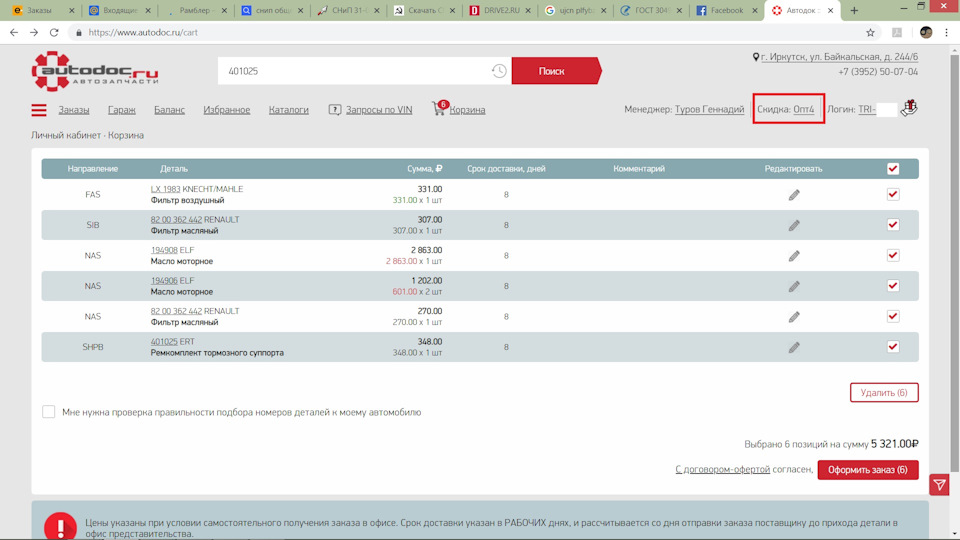Click the red filter funnel icon
The height and width of the screenshot is (540, 960).
939,485
